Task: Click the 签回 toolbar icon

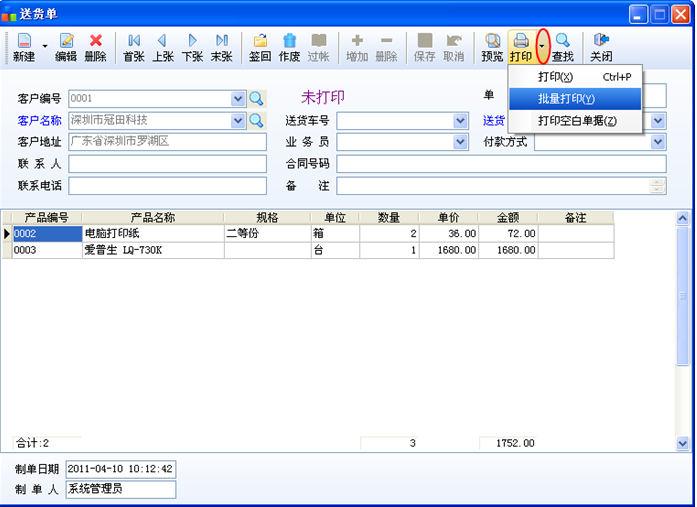Action: 260,47
